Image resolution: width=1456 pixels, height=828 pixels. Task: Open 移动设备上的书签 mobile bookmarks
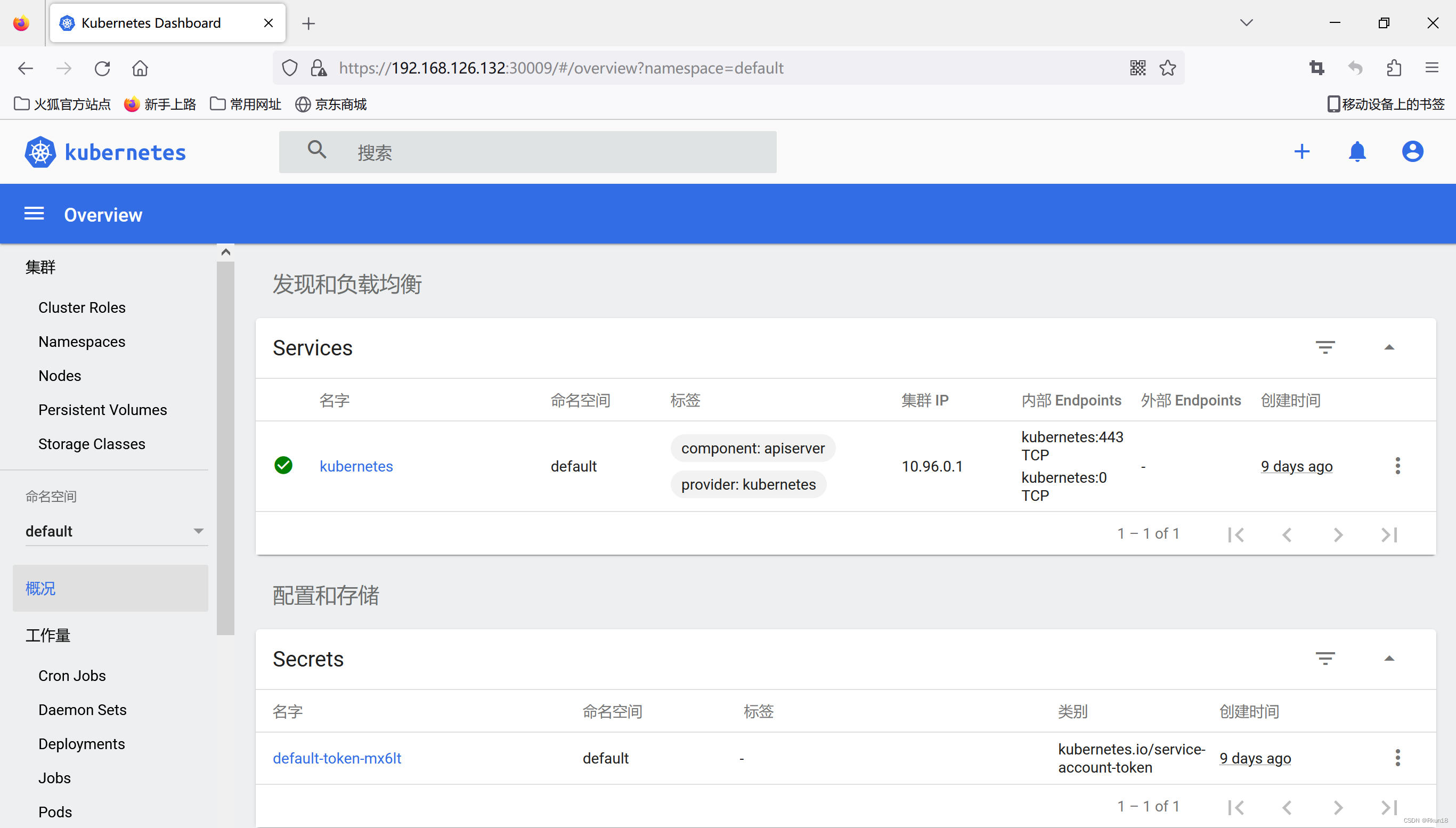(1386, 104)
